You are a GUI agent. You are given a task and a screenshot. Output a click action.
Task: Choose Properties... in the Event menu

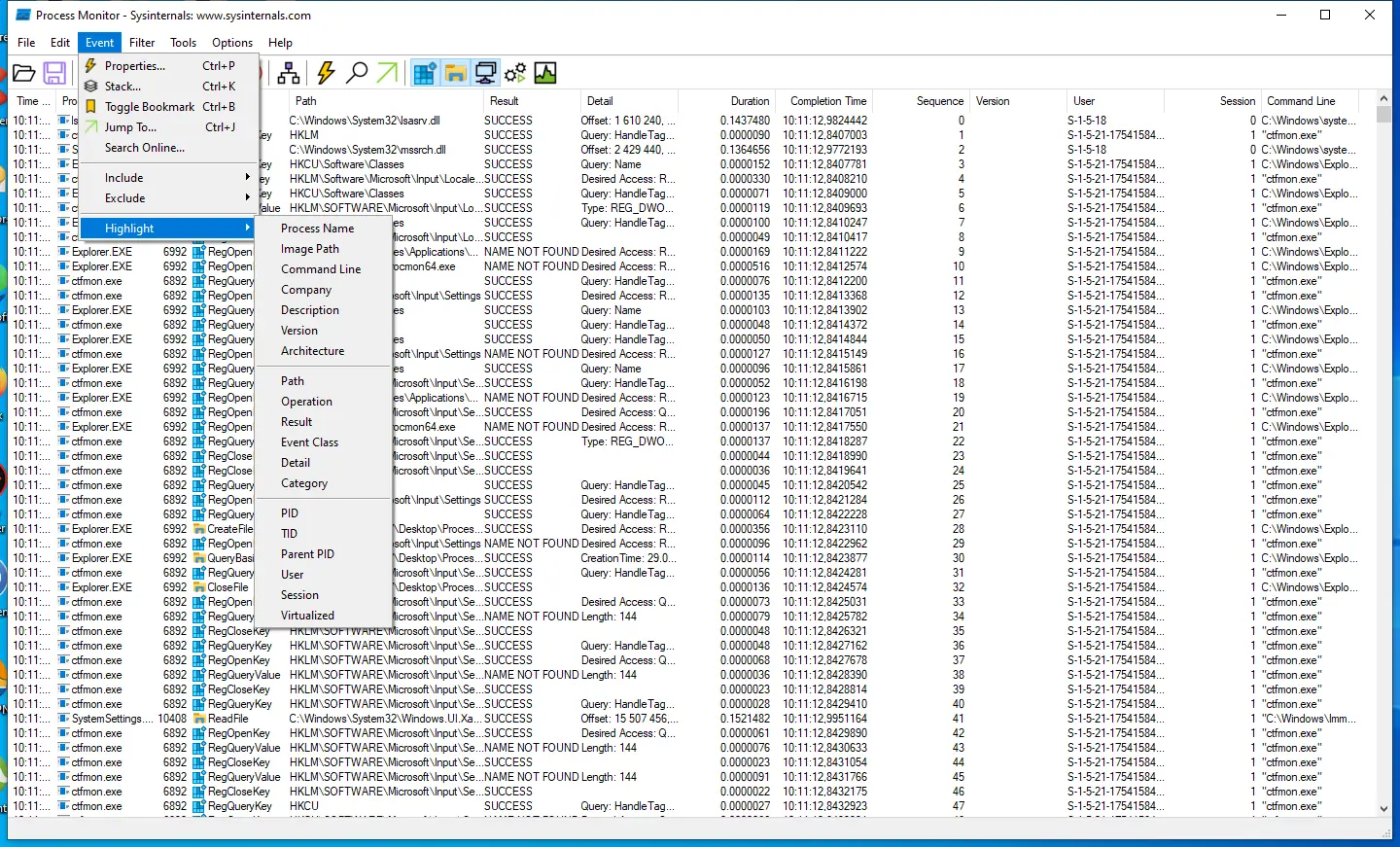click(x=167, y=66)
